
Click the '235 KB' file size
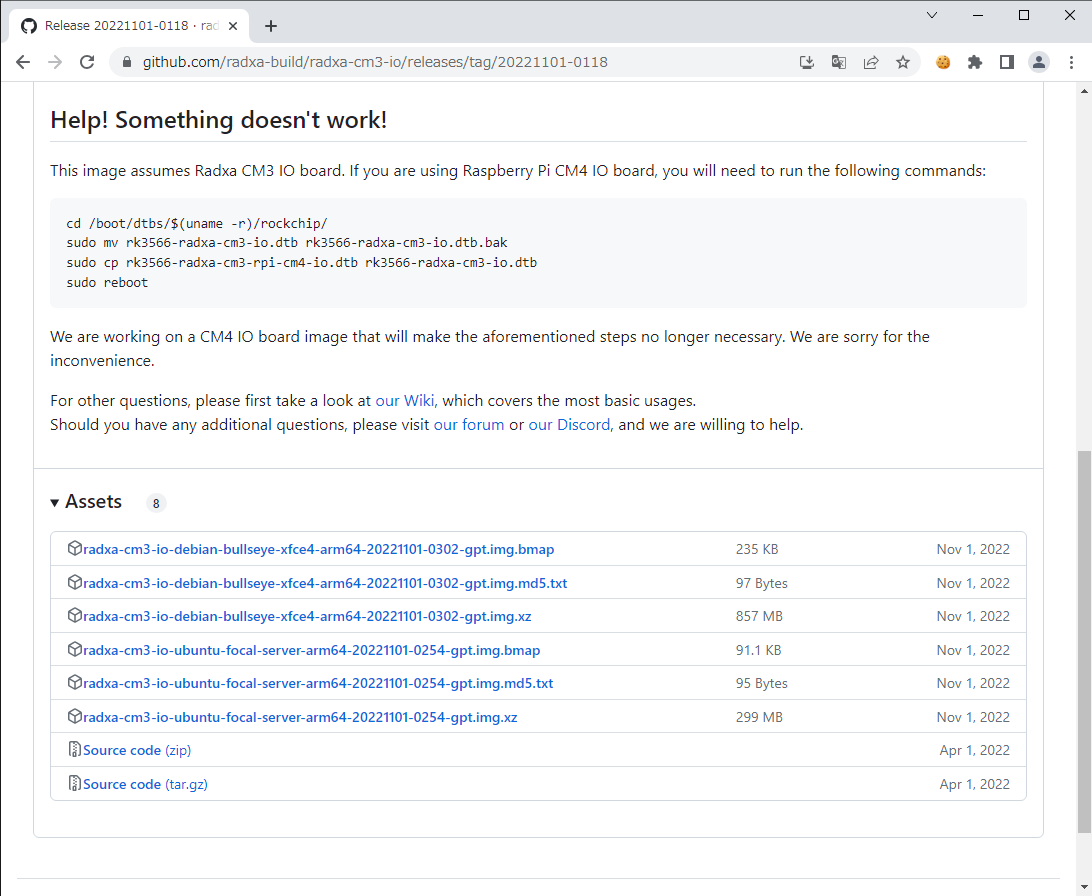757,549
